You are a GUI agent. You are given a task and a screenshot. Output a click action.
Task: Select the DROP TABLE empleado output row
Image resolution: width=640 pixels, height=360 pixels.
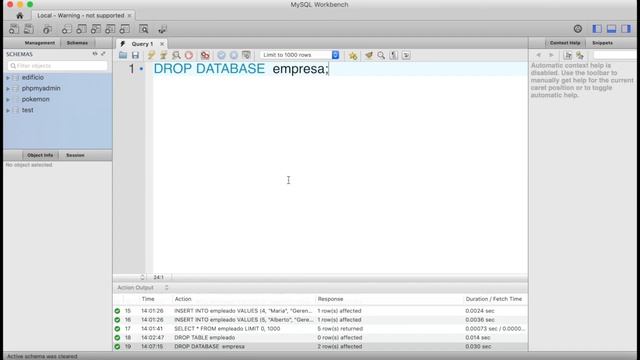320,338
